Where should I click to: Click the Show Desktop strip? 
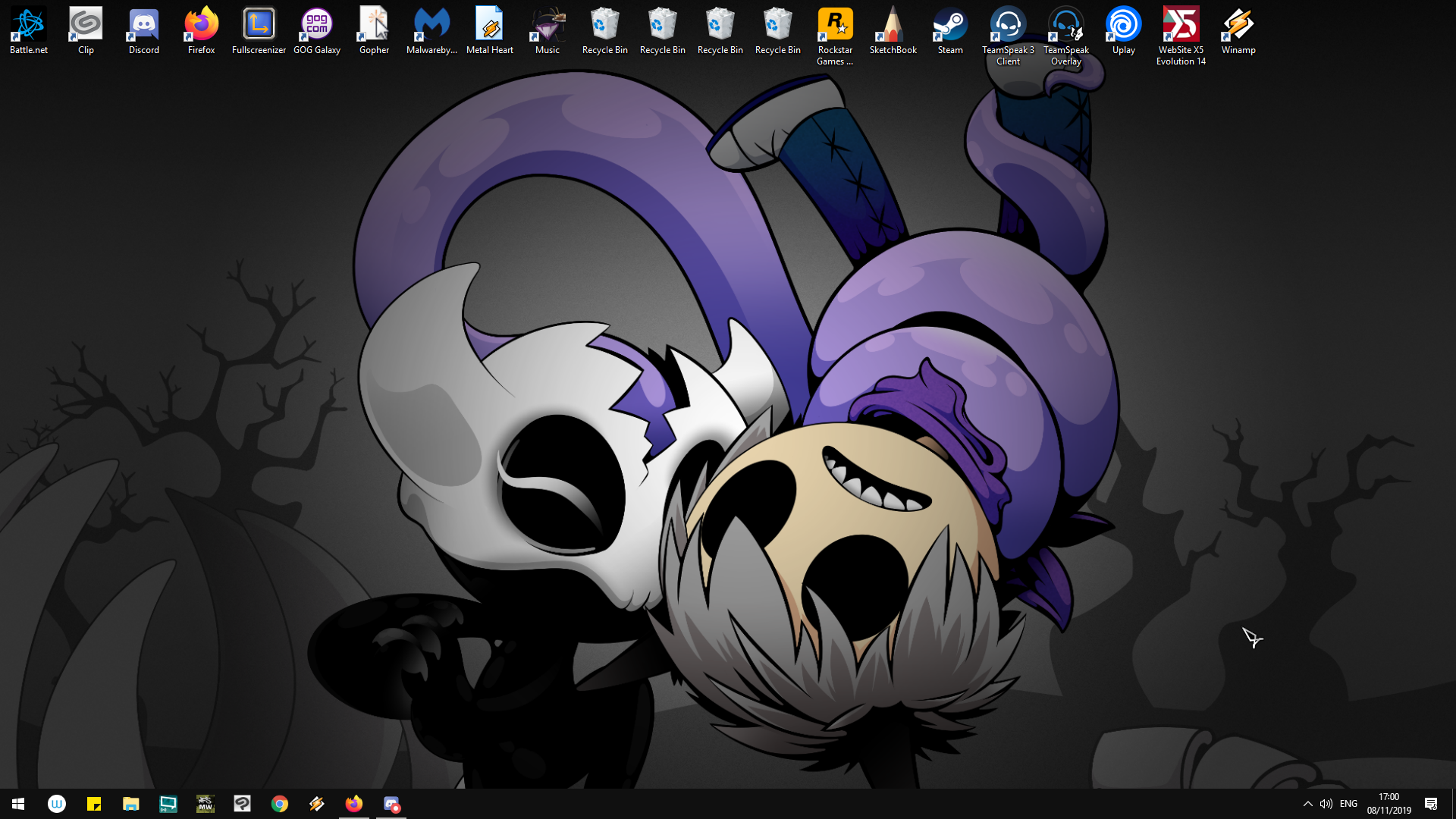tap(1453, 804)
